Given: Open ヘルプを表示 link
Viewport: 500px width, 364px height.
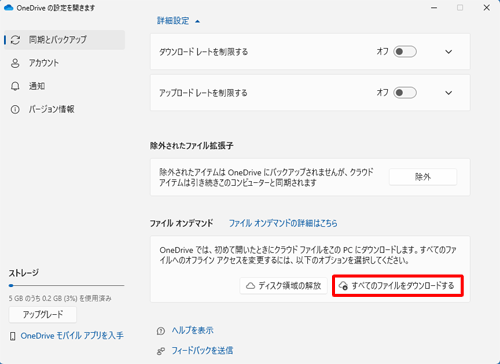Looking at the screenshot, I should (x=193, y=330).
